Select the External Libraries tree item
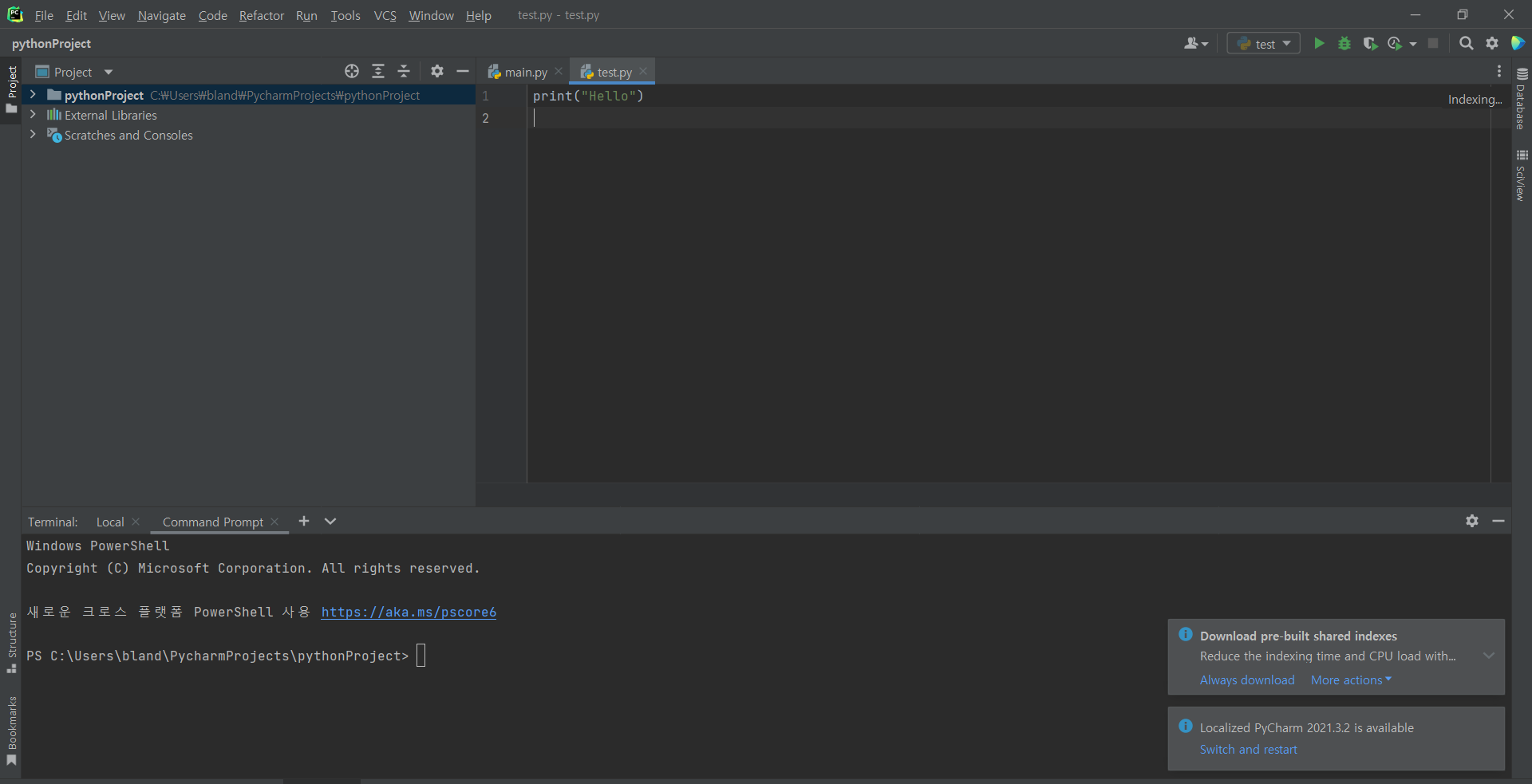Screen dimensions: 1532x784 [x=110, y=115]
